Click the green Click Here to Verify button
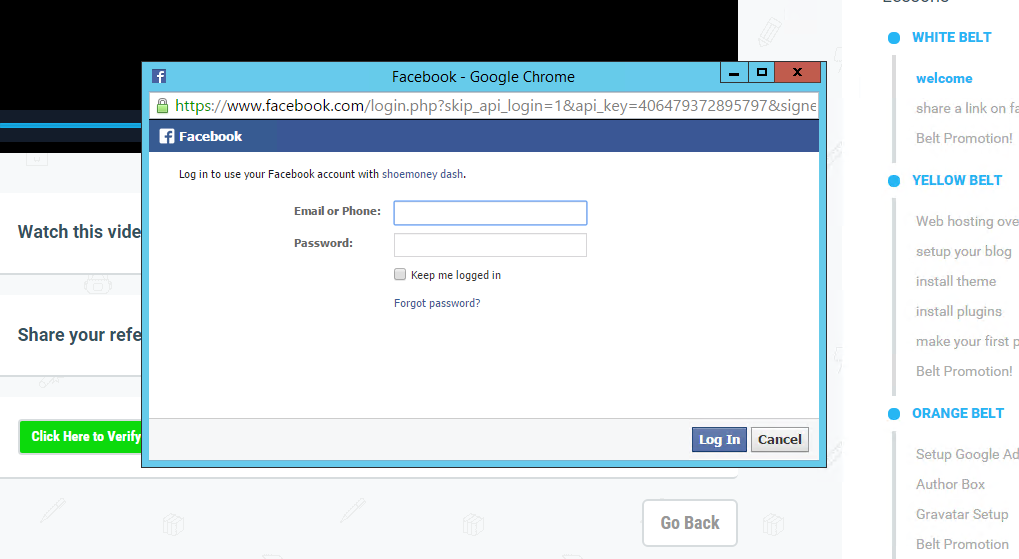 (81, 436)
